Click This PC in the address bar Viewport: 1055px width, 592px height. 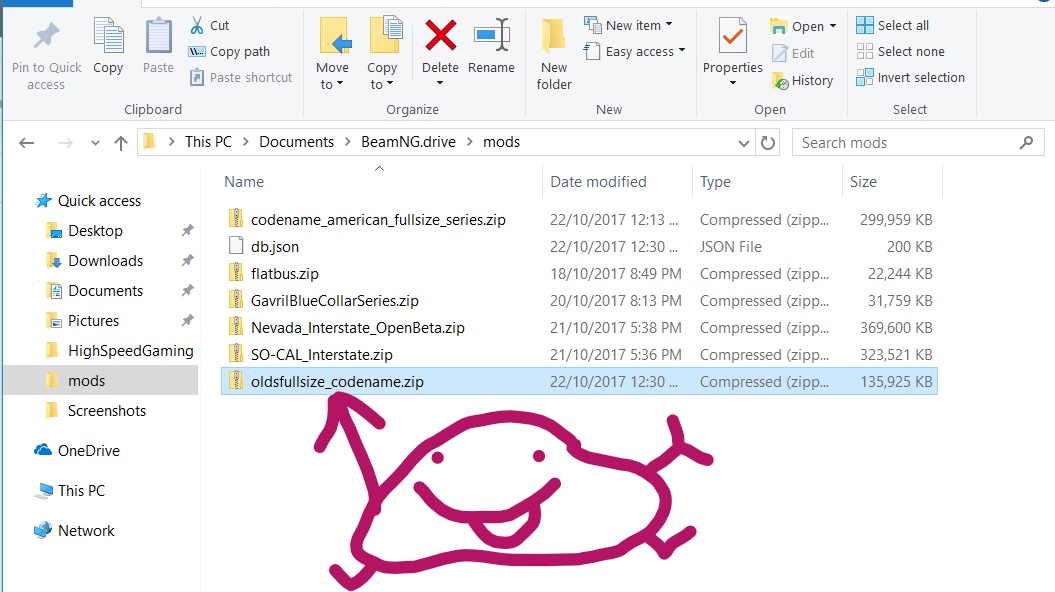pyautogui.click(x=209, y=142)
